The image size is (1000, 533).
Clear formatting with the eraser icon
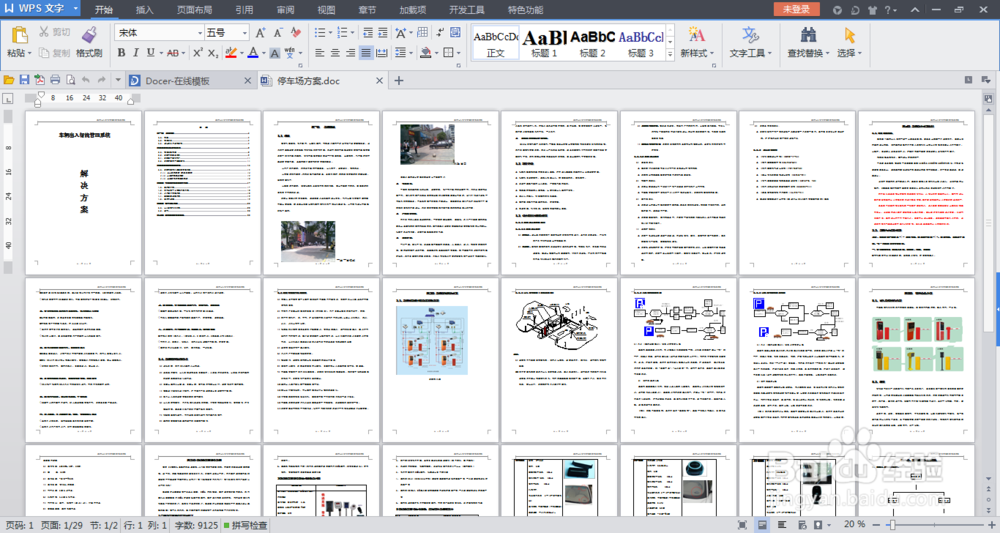[295, 33]
